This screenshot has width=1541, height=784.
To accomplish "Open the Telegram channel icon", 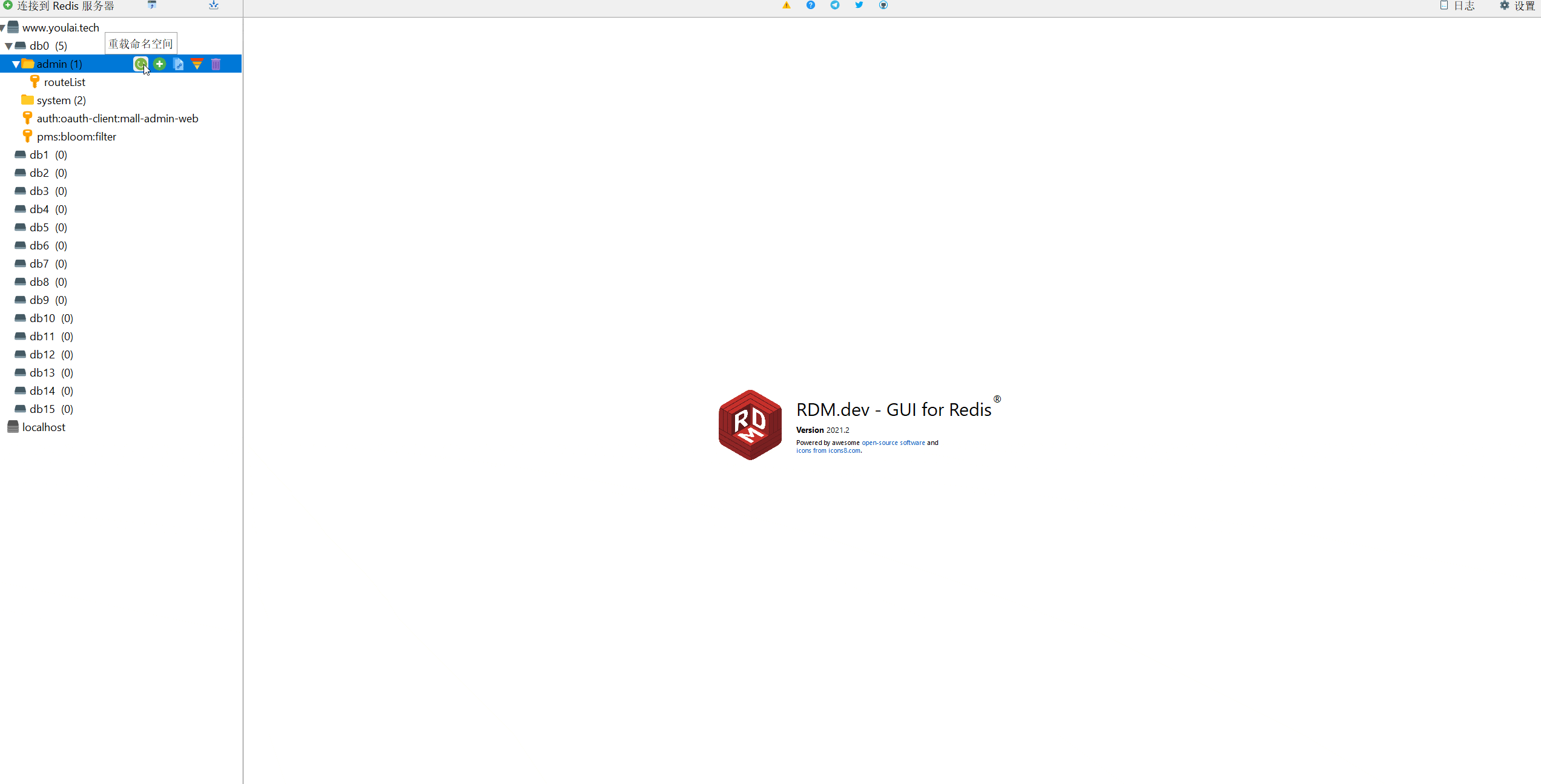I will coord(835,5).
